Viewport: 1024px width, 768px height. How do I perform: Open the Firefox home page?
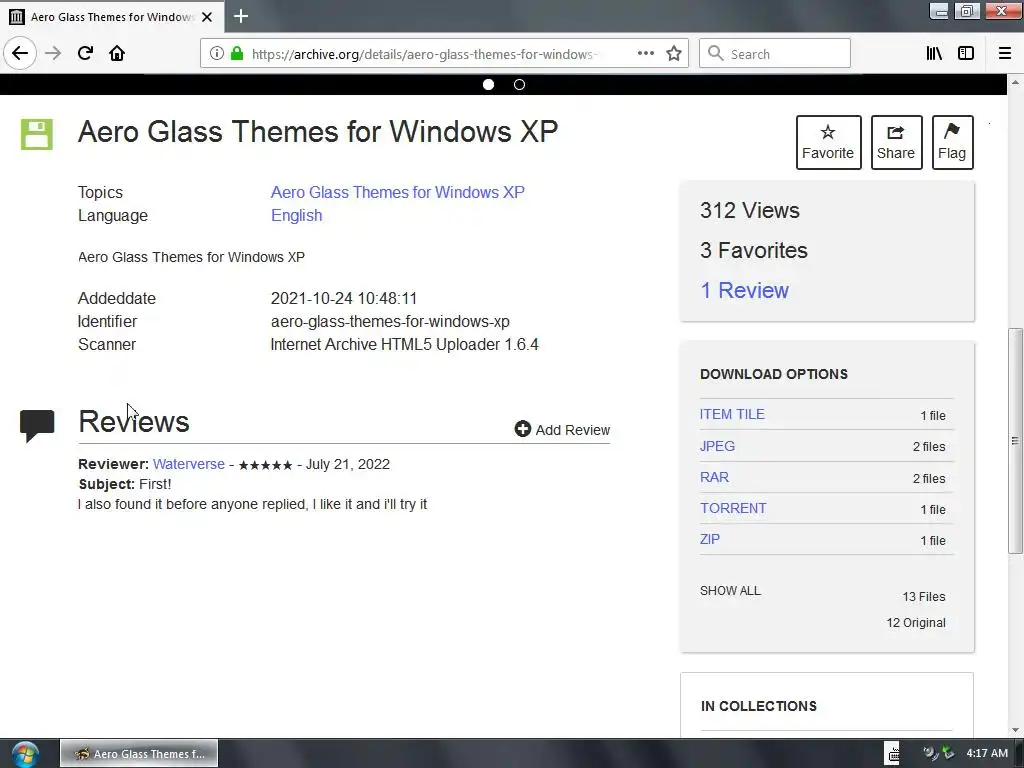click(x=117, y=53)
